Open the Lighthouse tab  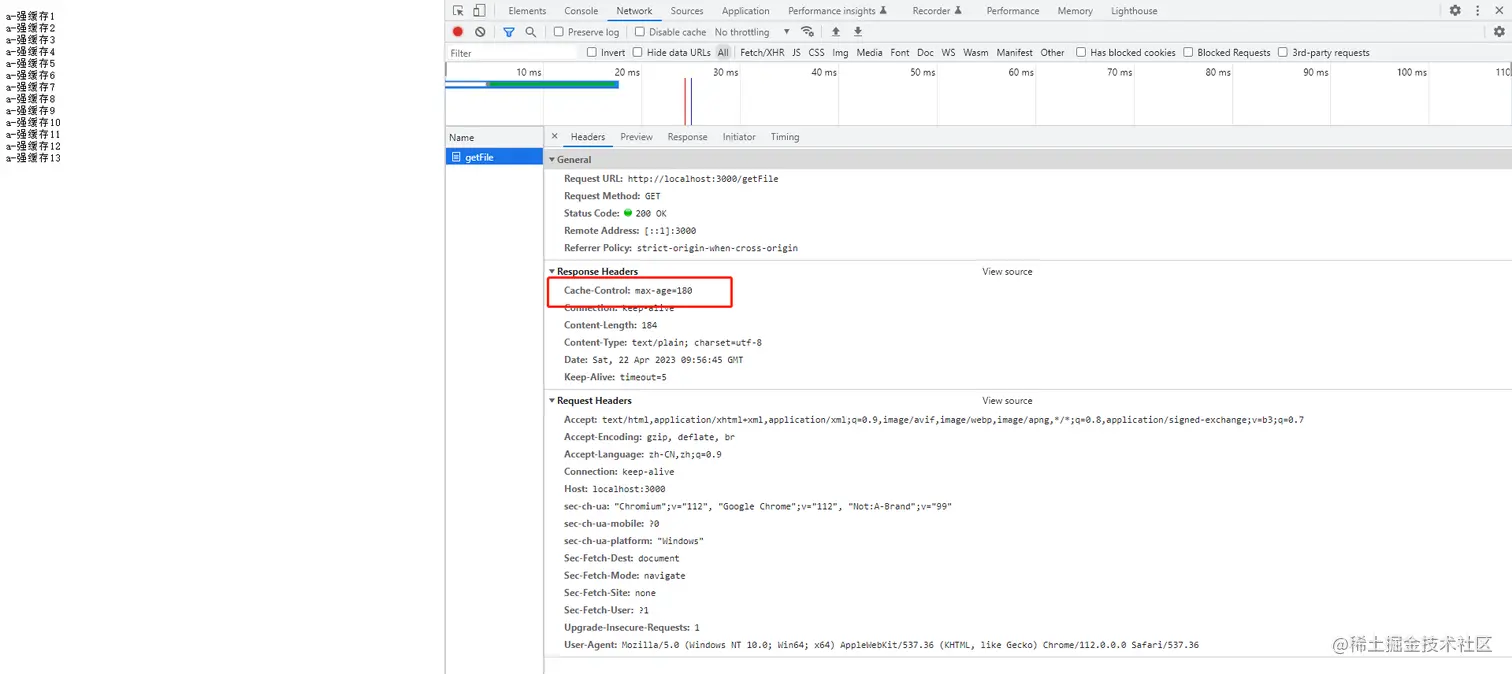click(x=1134, y=11)
